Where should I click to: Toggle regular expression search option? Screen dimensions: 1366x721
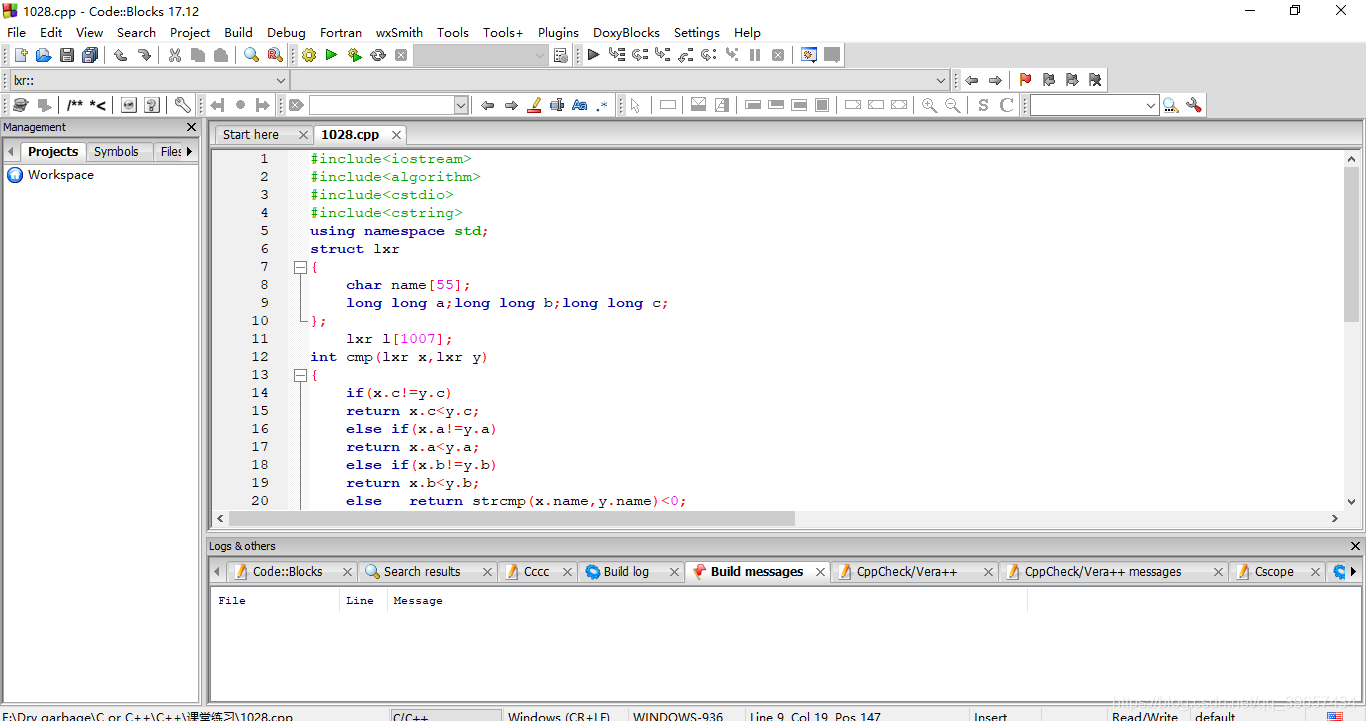point(603,105)
